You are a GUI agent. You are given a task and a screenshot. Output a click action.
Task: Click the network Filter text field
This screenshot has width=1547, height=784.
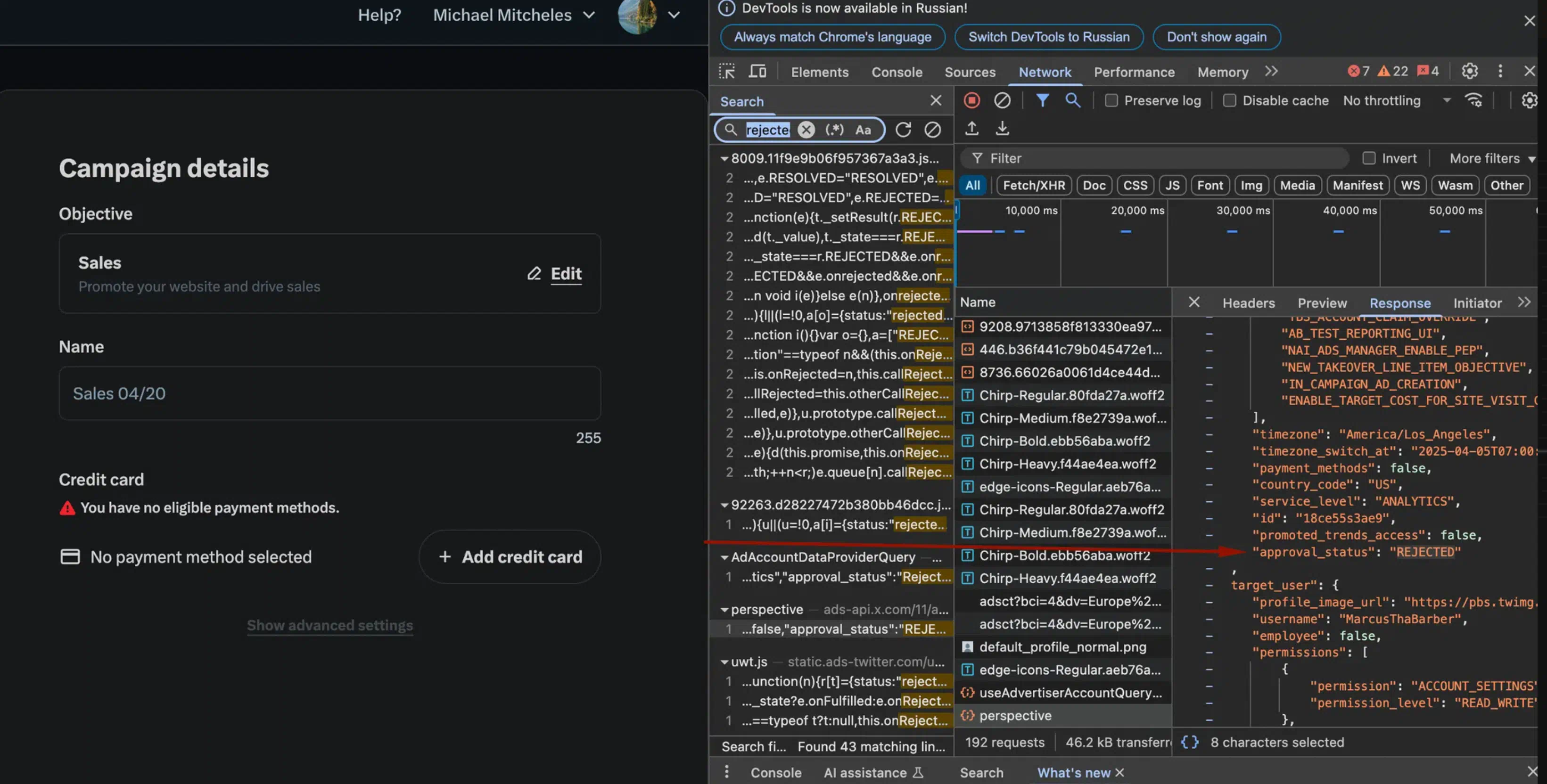click(x=1153, y=158)
